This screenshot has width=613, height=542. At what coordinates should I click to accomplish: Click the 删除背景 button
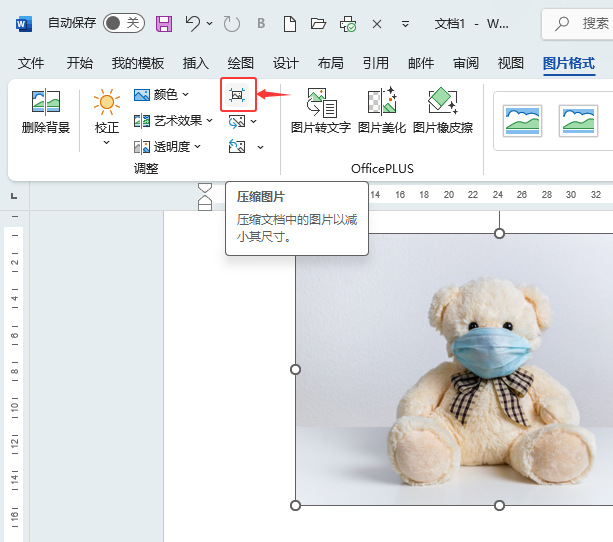tap(46, 111)
